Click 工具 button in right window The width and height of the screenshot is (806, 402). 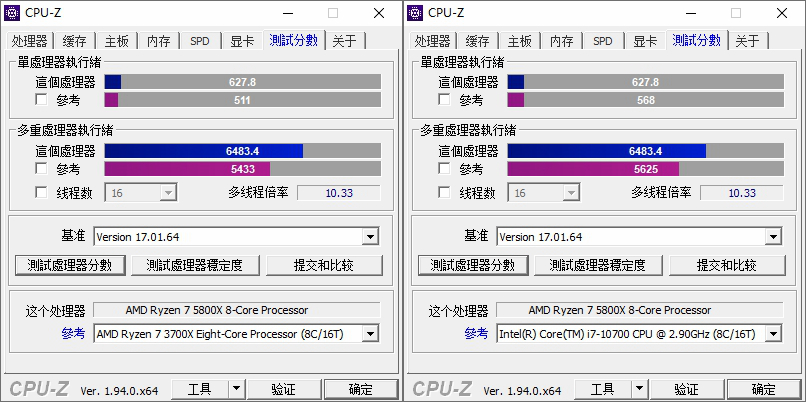(x=602, y=389)
